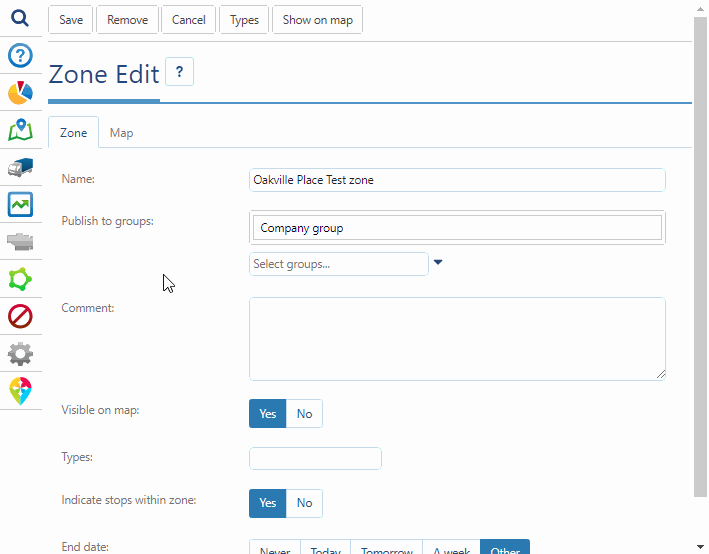The image size is (709, 554).
Task: Set Indicate stops within zone to No
Action: click(x=304, y=503)
